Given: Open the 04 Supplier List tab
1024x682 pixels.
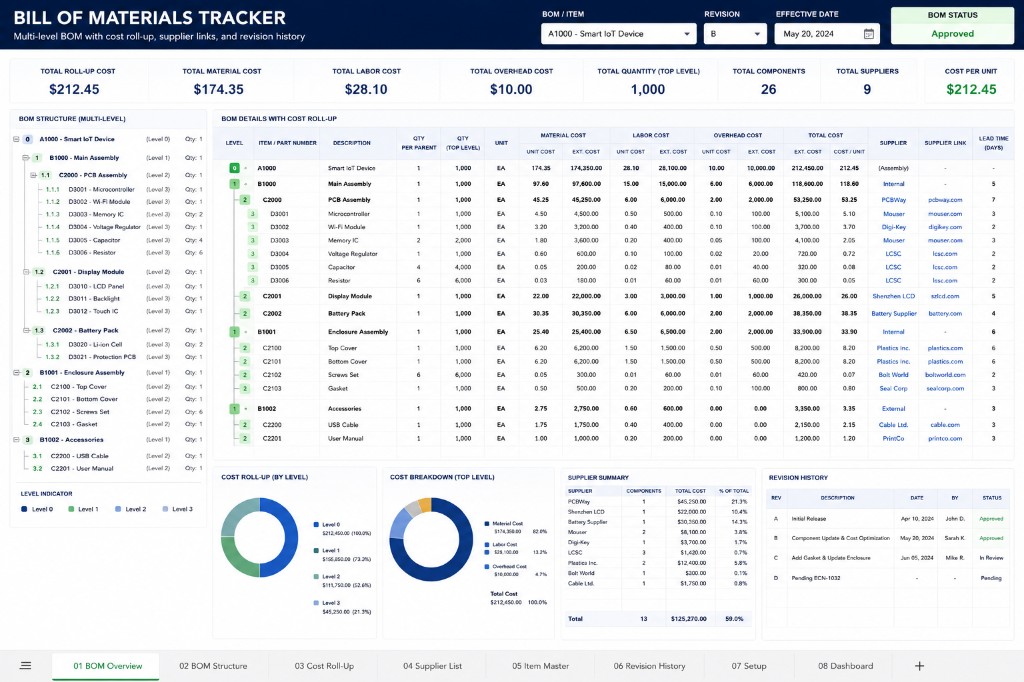Looking at the screenshot, I should click(x=432, y=666).
